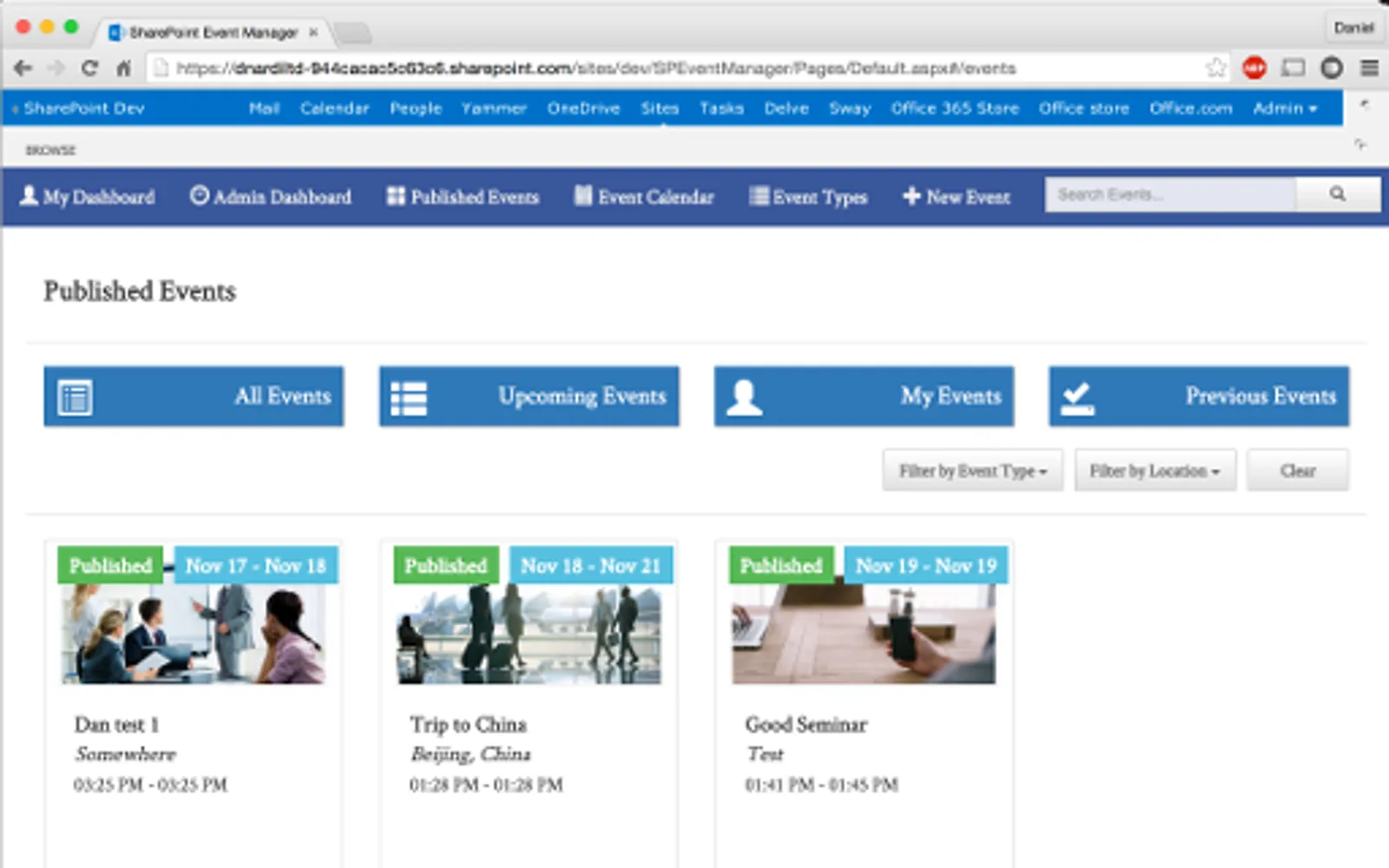Create a New Event

pos(957,197)
